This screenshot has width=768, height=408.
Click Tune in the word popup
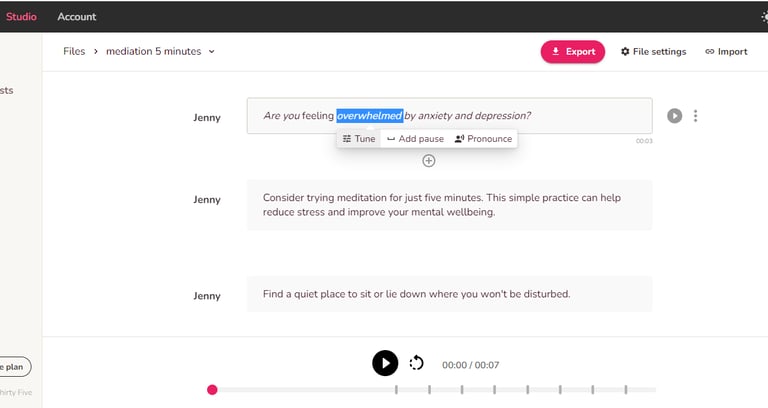point(359,139)
